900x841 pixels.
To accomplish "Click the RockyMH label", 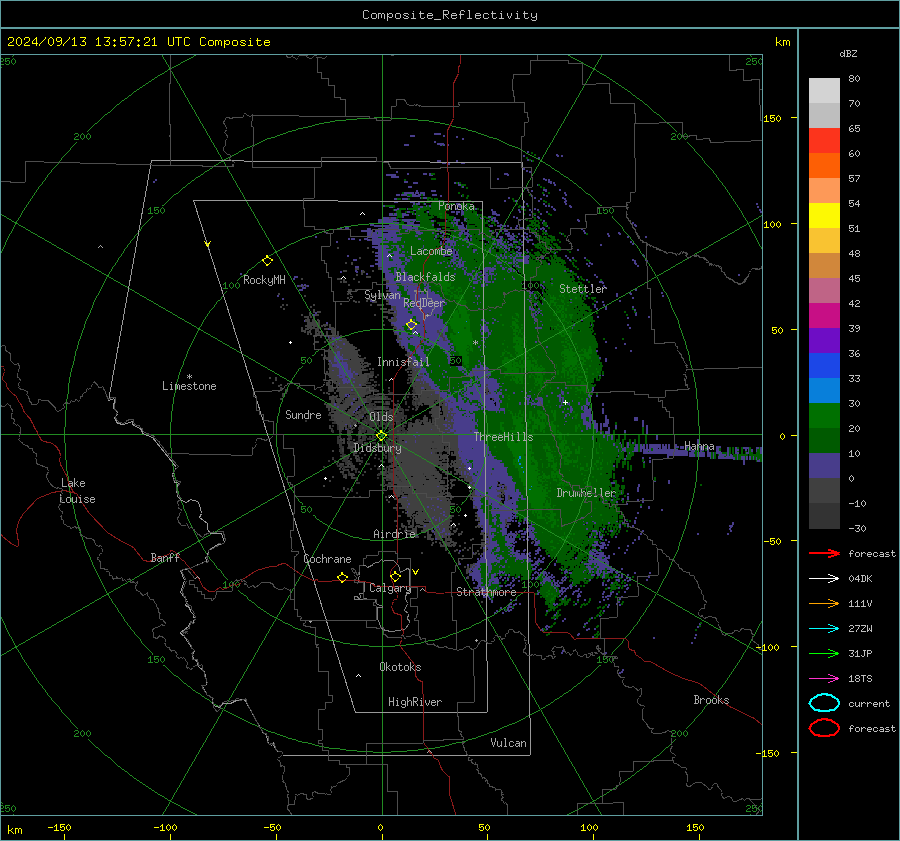I will [264, 280].
